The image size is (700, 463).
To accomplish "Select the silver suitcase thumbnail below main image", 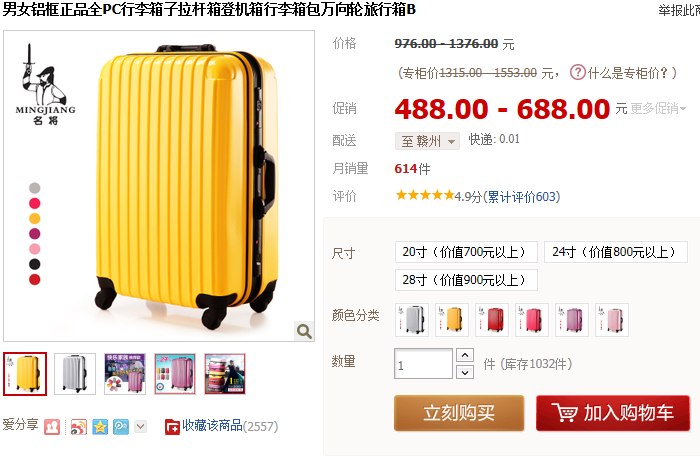I will pos(75,374).
